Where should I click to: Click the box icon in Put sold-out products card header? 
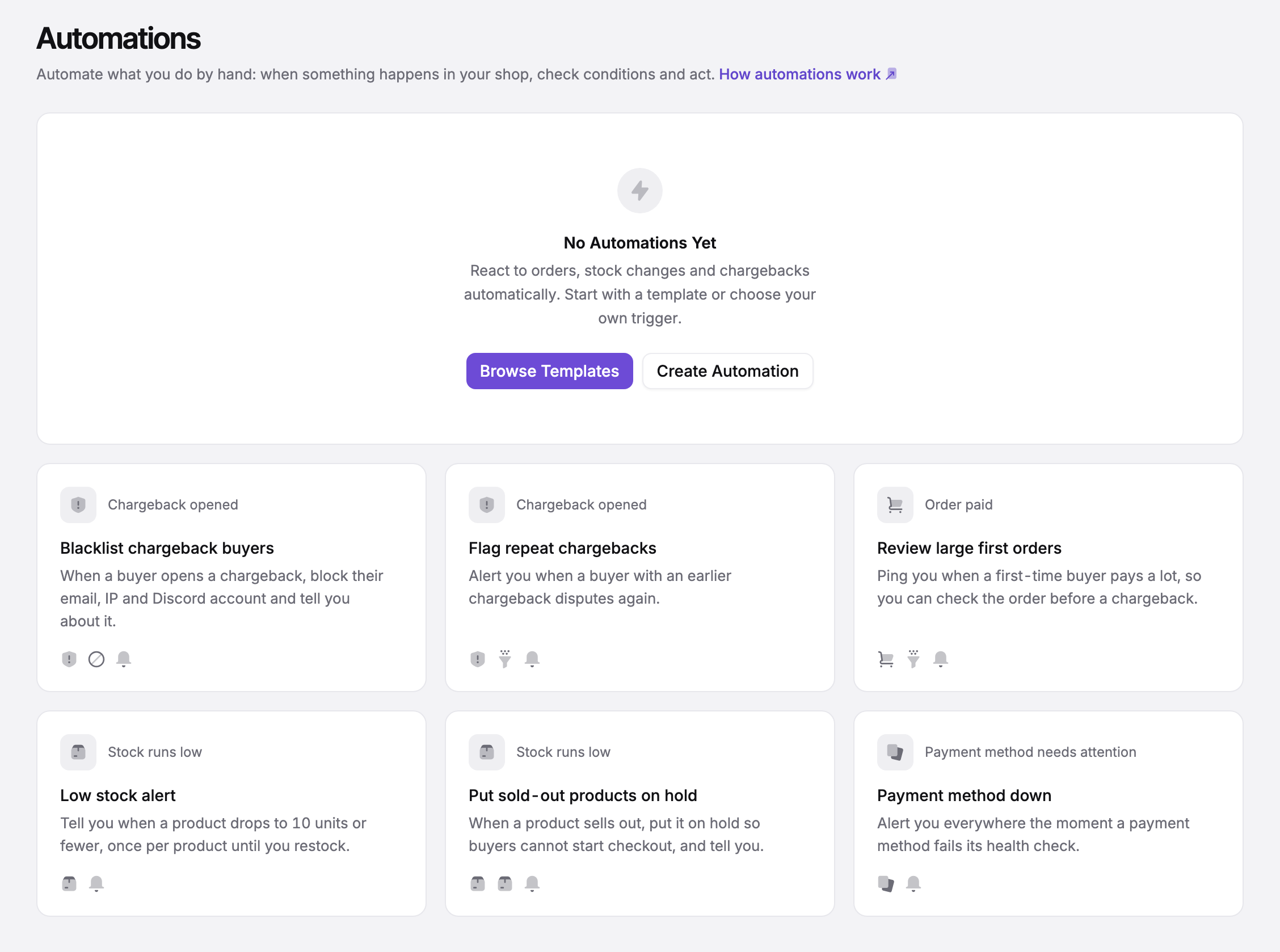[x=486, y=752]
